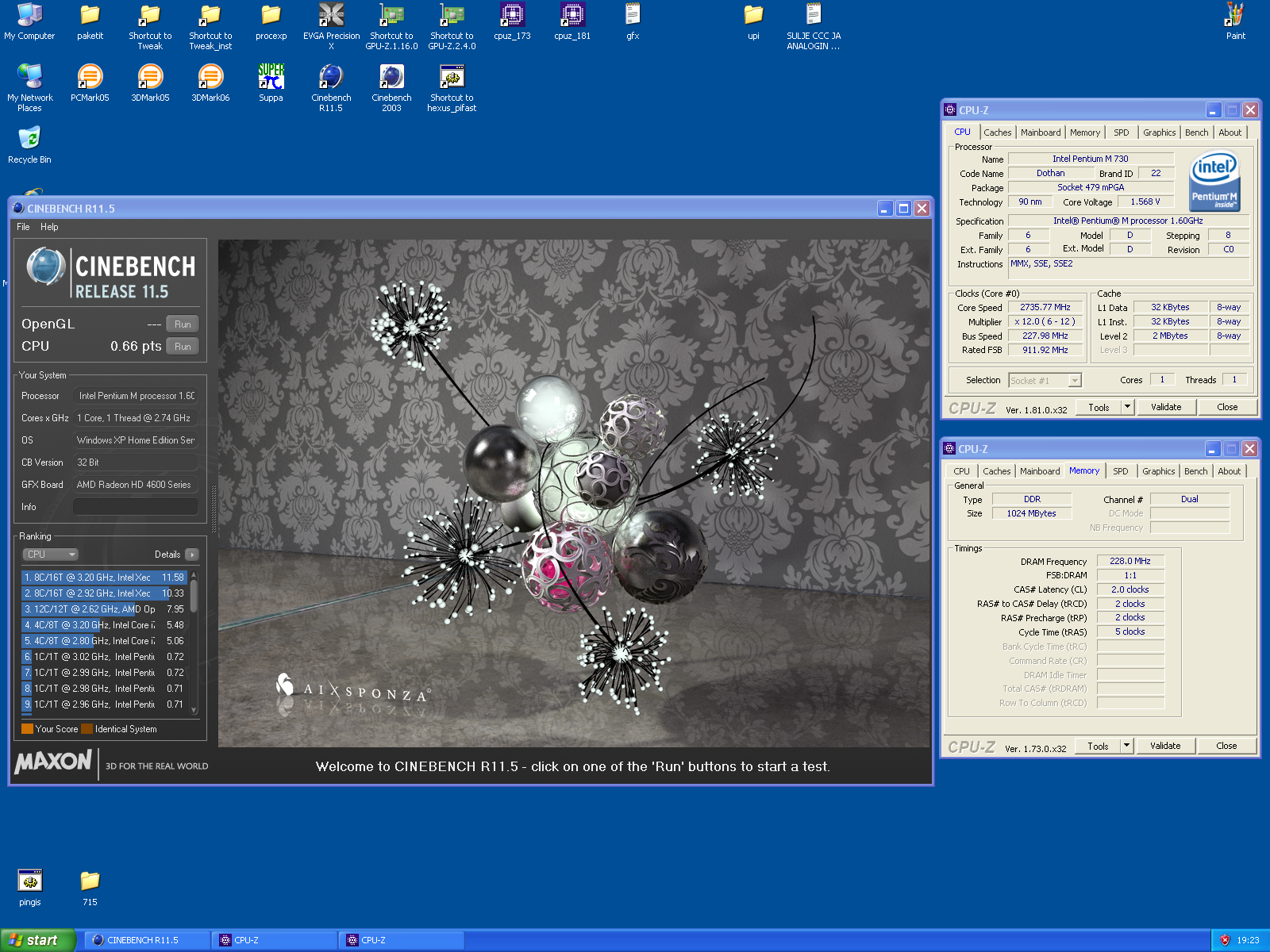Click Validate in upper CPU-Z window
Viewport: 1270px width, 952px height.
(1166, 407)
